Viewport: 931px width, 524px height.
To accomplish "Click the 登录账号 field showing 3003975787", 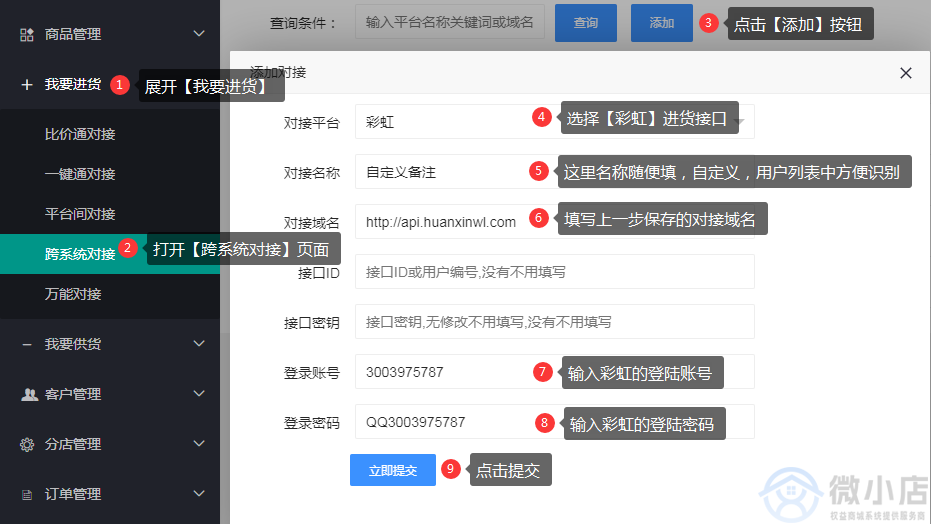I will (555, 371).
